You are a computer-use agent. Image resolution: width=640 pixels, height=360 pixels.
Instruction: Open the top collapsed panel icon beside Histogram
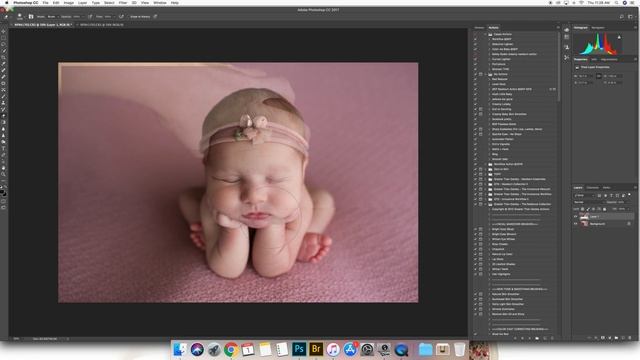click(567, 29)
